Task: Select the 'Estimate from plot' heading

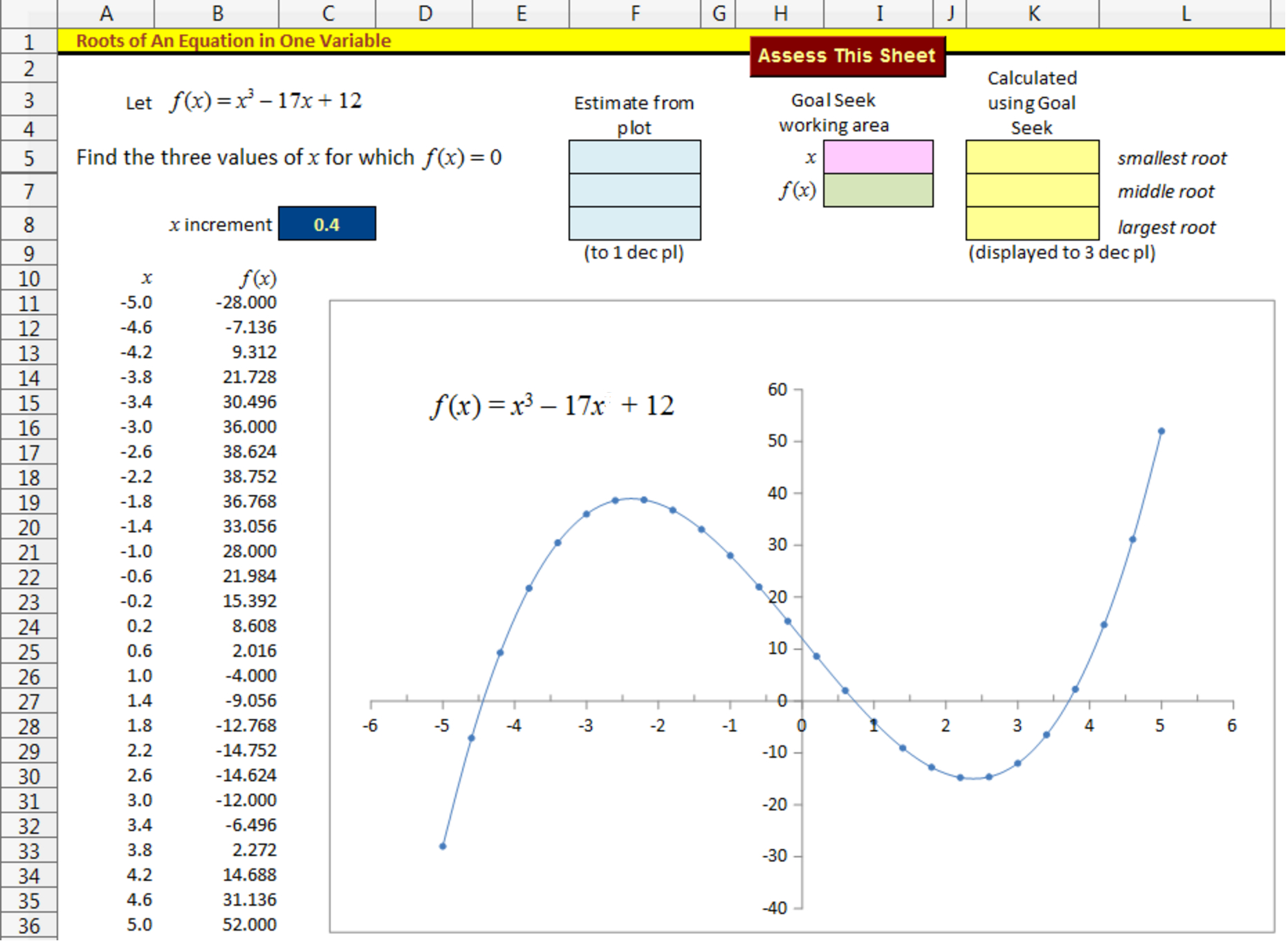Action: coord(634,115)
